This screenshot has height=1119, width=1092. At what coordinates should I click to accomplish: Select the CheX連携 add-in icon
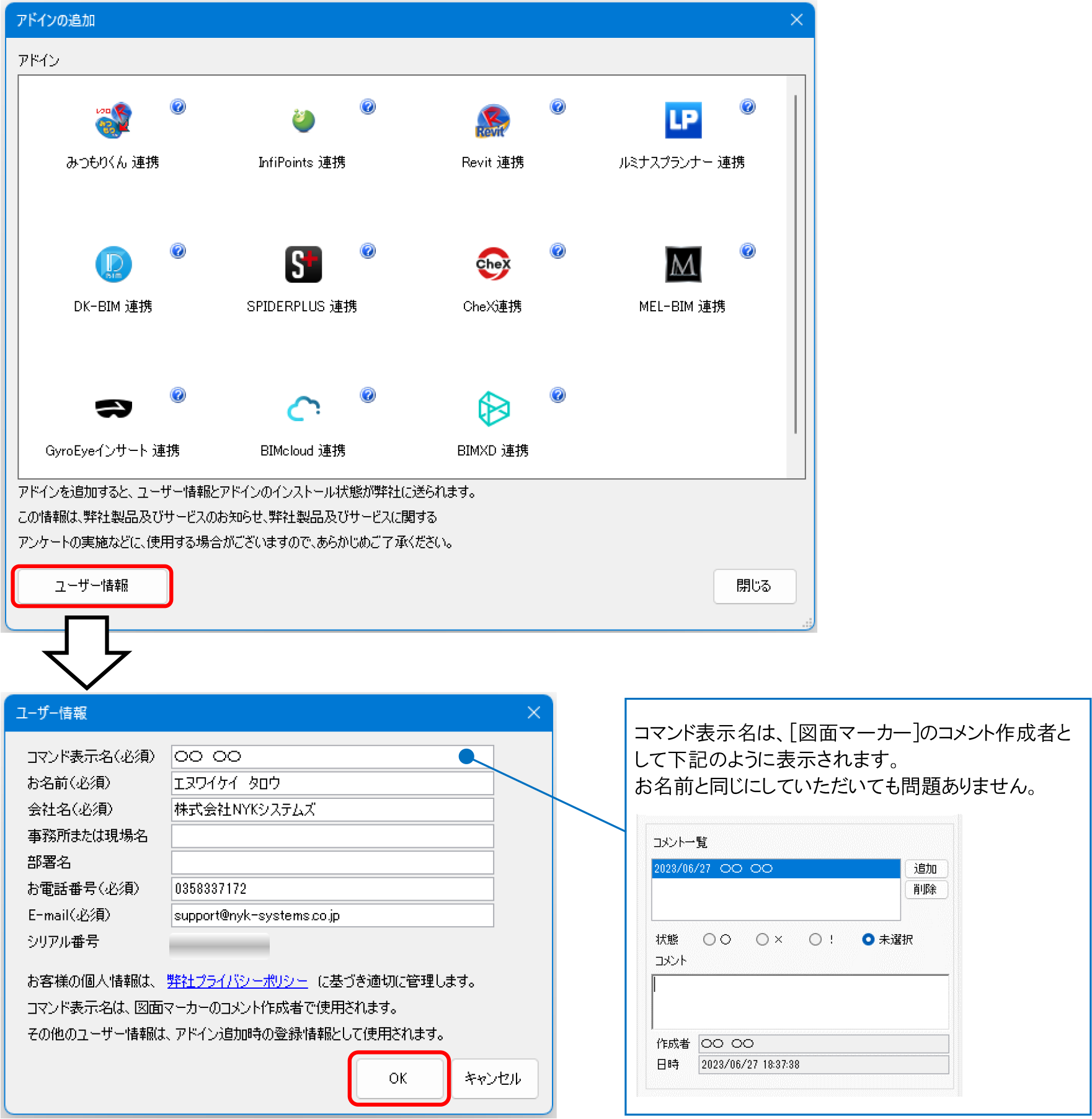(x=493, y=264)
